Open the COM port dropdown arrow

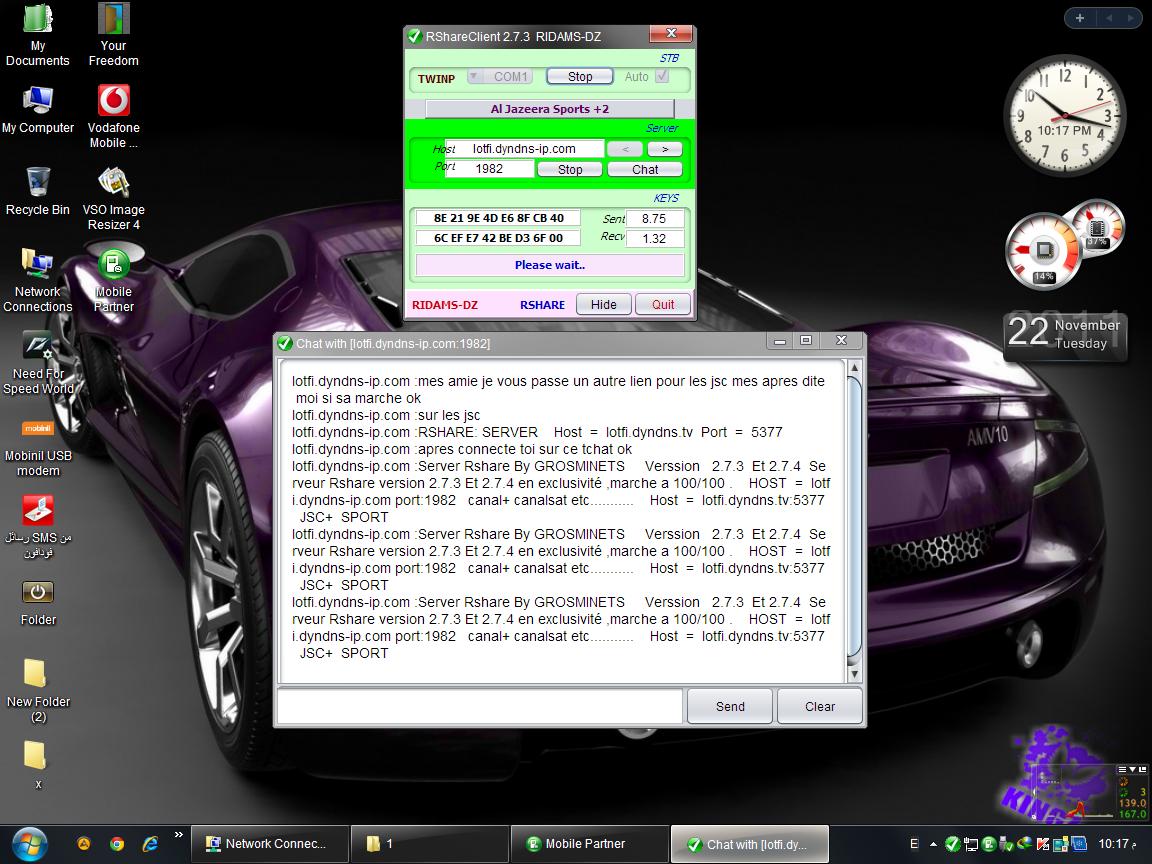click(474, 76)
